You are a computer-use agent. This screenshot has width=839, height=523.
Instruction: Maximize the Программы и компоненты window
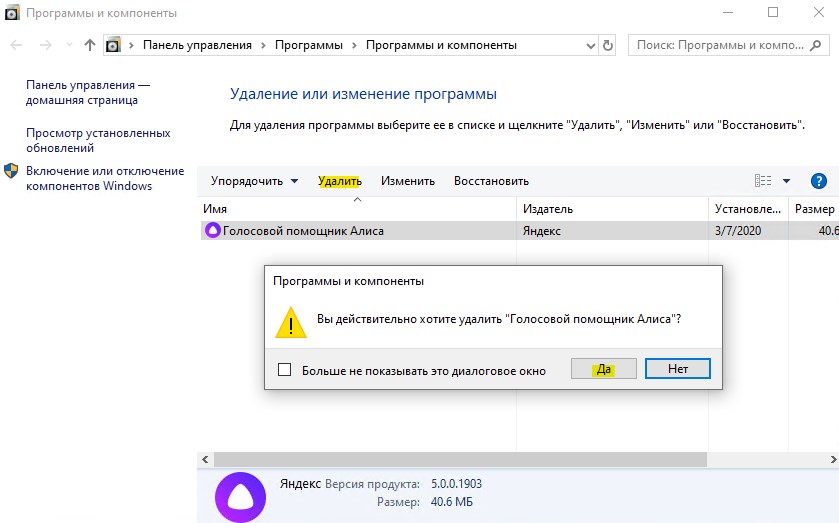tap(773, 12)
